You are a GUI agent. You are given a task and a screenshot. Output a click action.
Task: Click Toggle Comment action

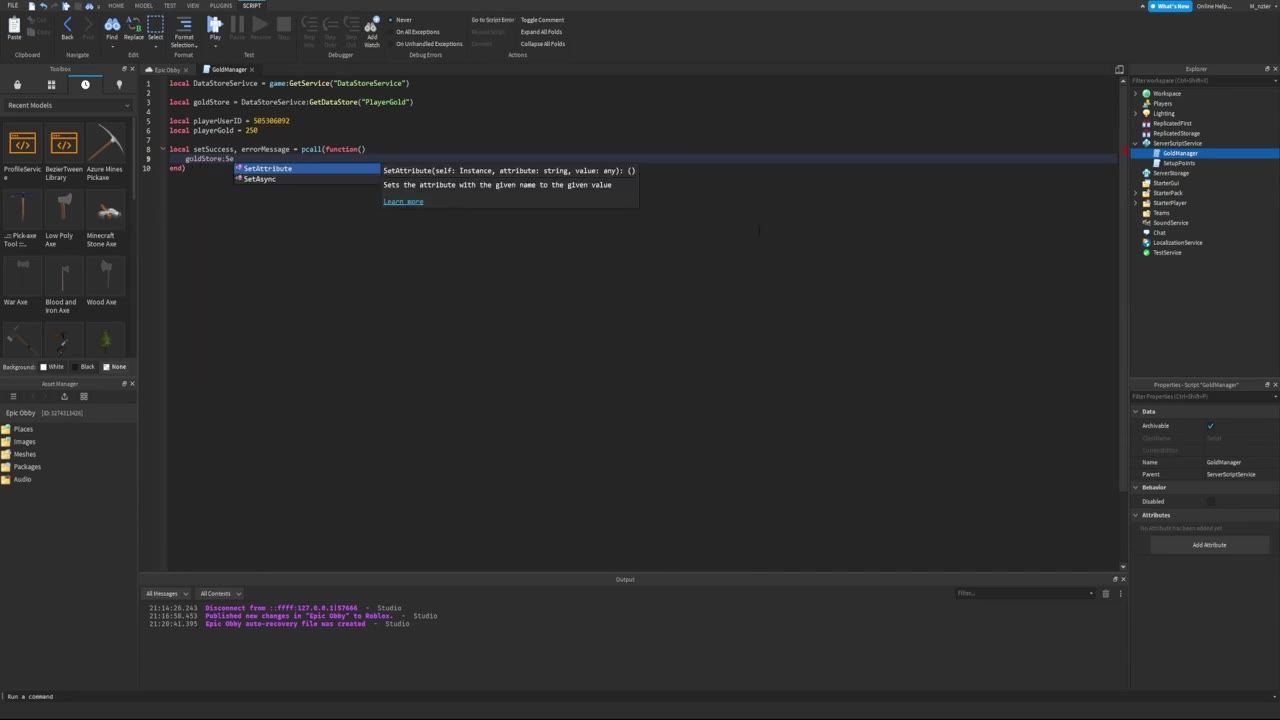(542, 20)
